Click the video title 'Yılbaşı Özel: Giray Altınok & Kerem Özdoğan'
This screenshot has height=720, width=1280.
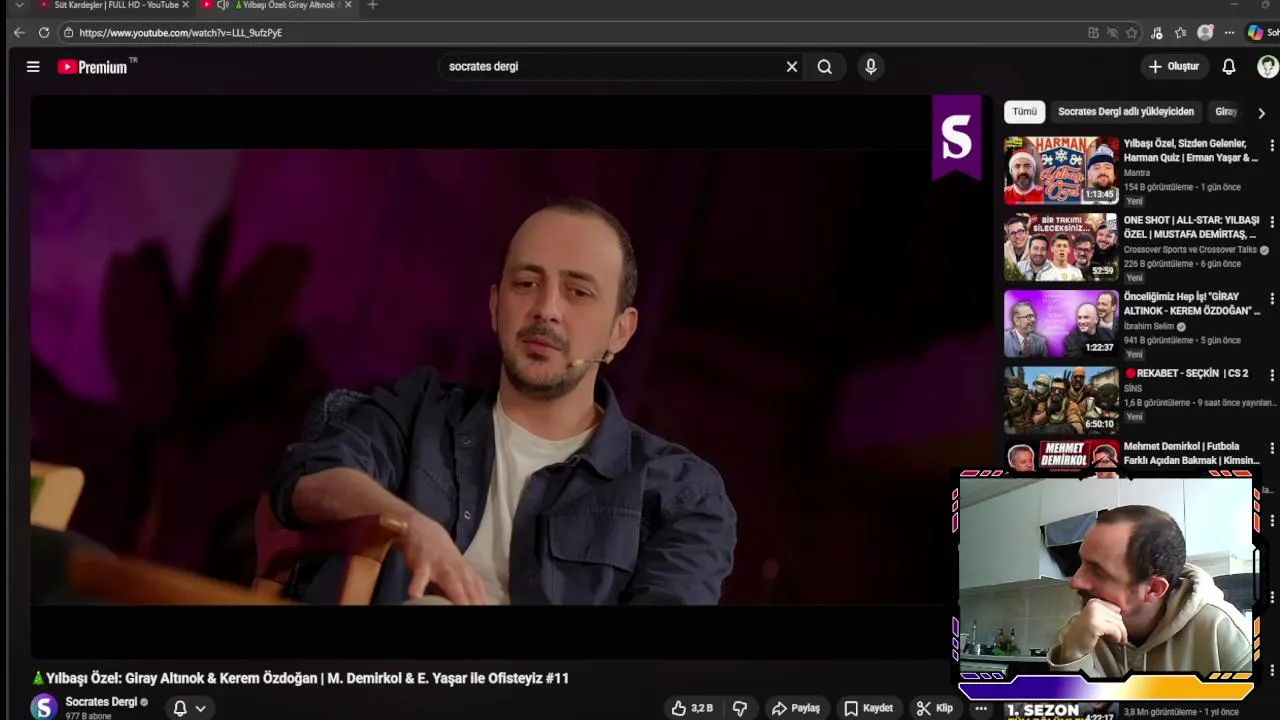(x=300, y=678)
